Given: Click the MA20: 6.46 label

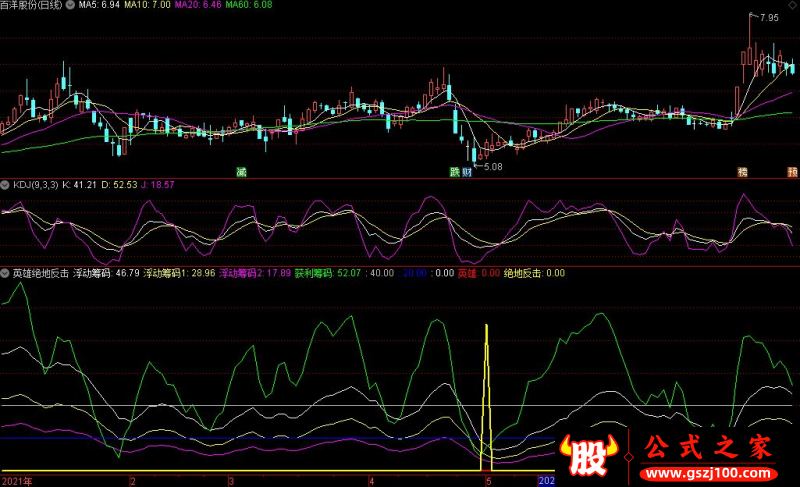Looking at the screenshot, I should click(x=198, y=5).
